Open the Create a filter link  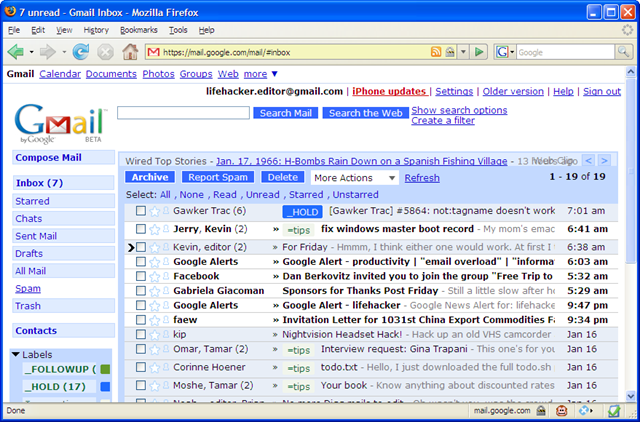click(443, 120)
